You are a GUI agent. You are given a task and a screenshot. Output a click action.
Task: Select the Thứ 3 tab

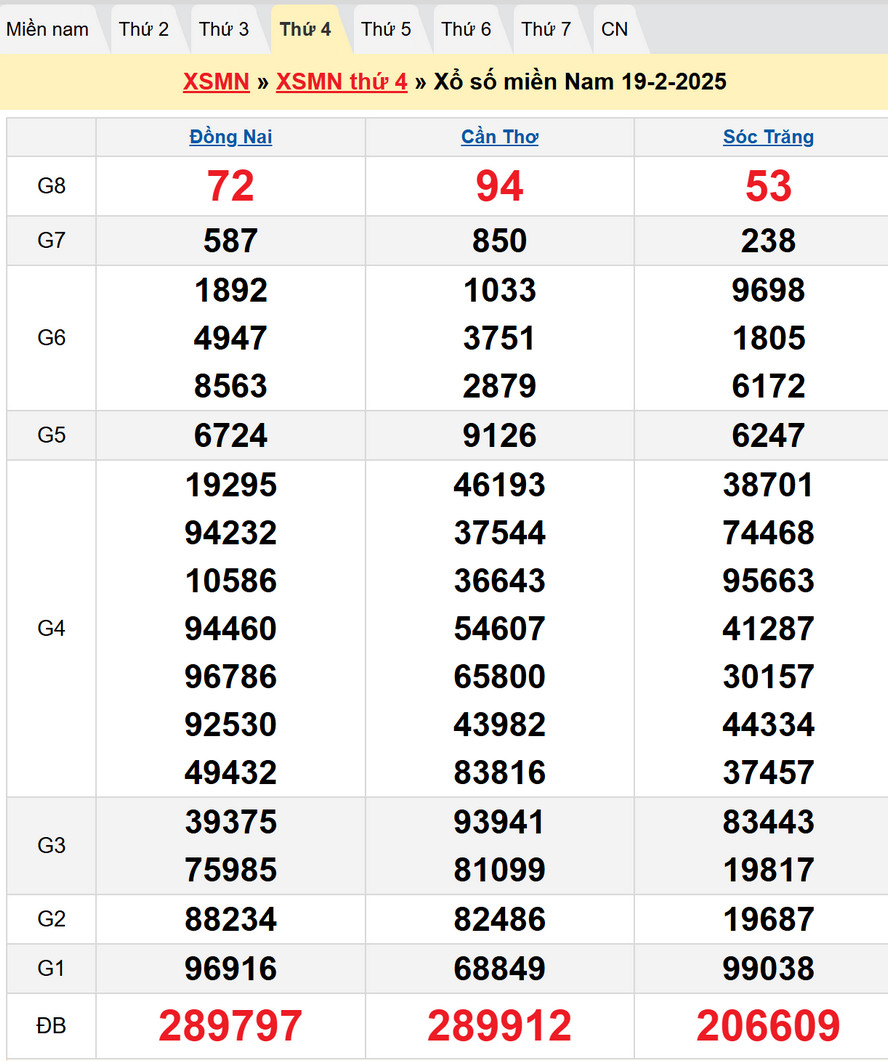coord(224,29)
